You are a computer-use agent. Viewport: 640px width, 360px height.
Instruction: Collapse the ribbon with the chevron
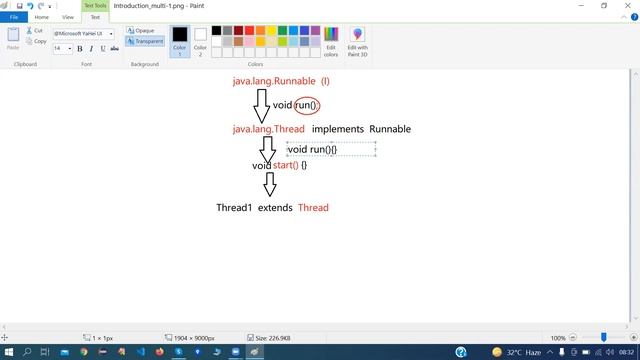point(624,17)
